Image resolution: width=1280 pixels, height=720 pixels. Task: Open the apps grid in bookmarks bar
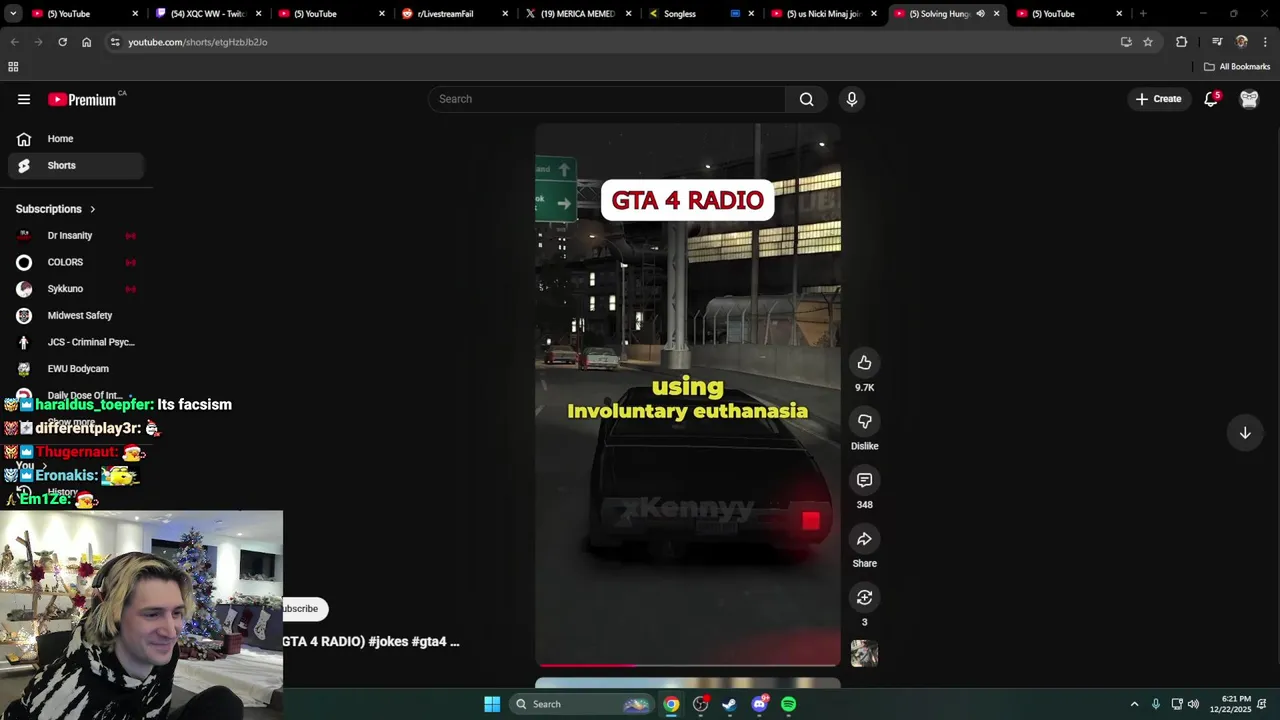click(13, 67)
